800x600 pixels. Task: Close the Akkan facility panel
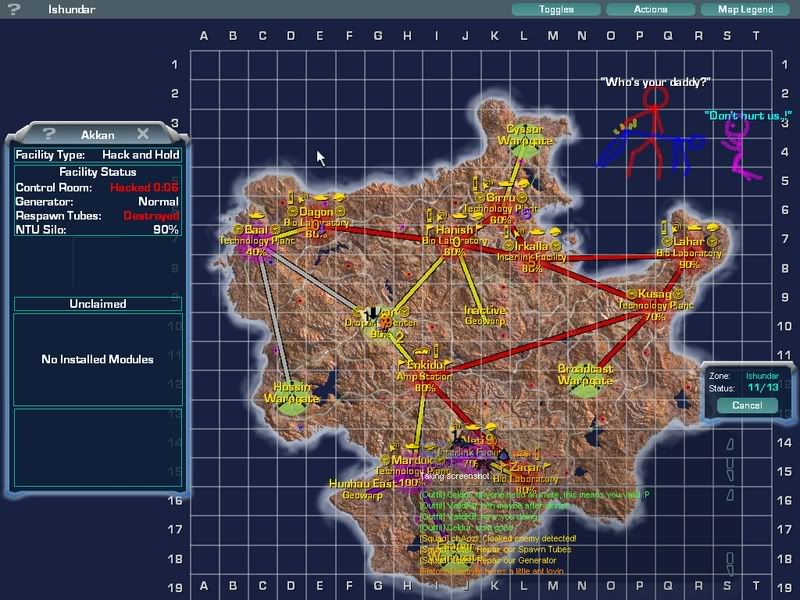click(143, 134)
